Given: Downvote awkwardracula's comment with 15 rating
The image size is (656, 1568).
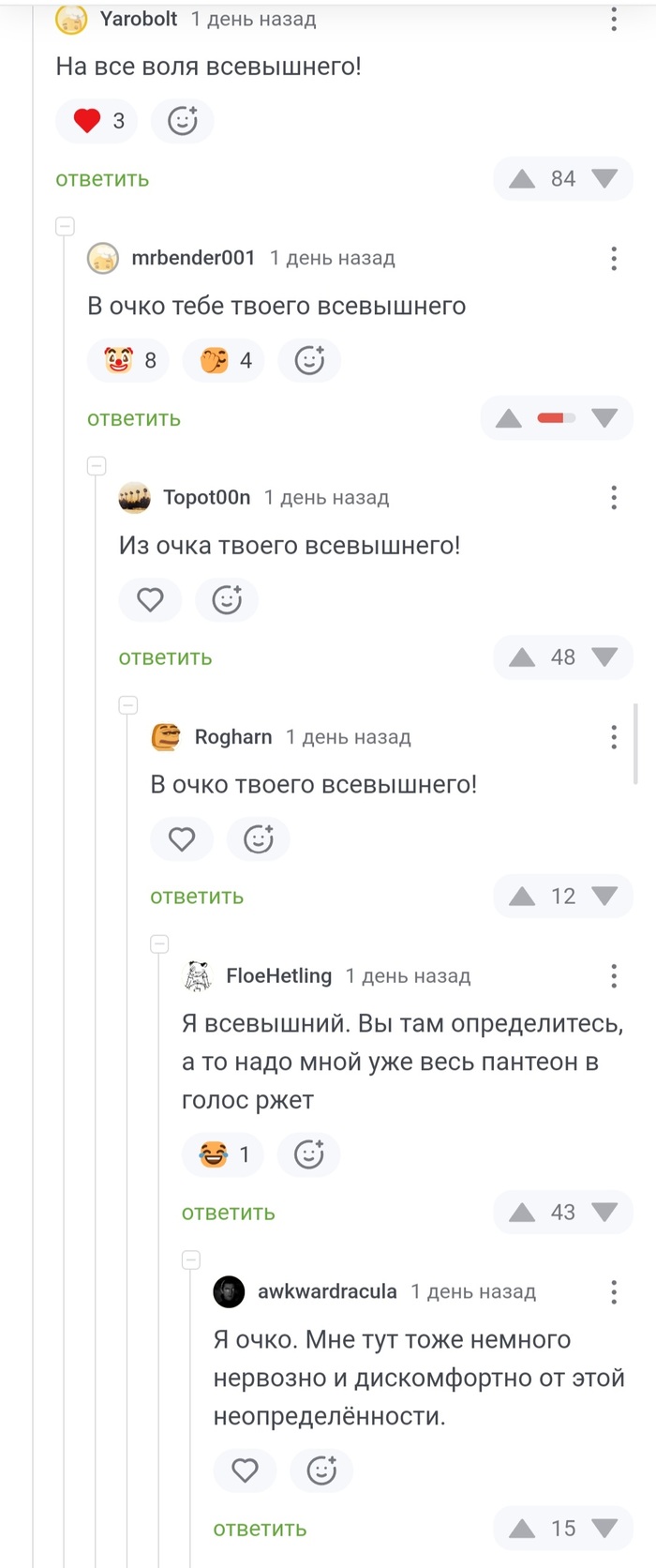Looking at the screenshot, I should (x=604, y=1529).
